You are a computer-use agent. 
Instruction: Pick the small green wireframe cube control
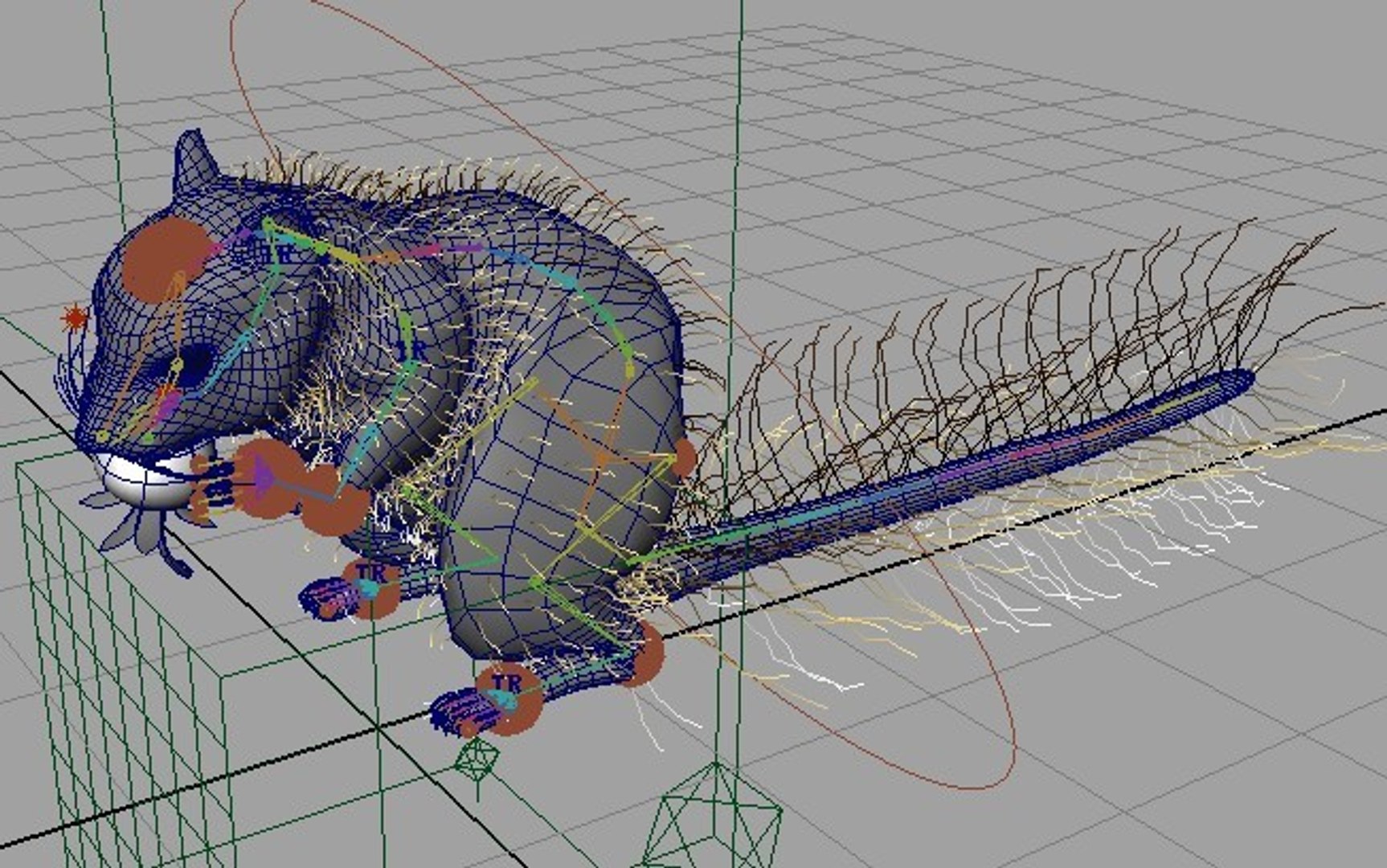click(477, 759)
